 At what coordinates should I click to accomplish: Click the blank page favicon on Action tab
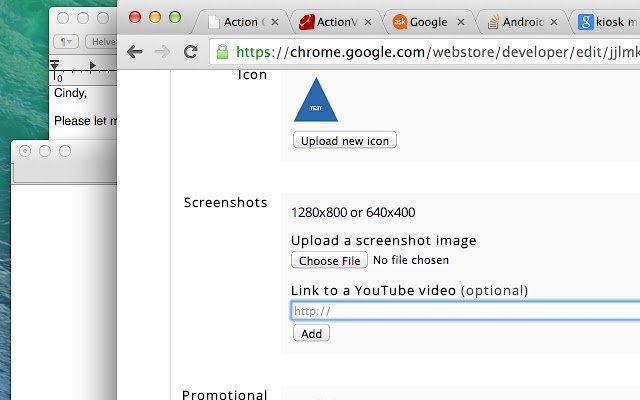click(213, 22)
